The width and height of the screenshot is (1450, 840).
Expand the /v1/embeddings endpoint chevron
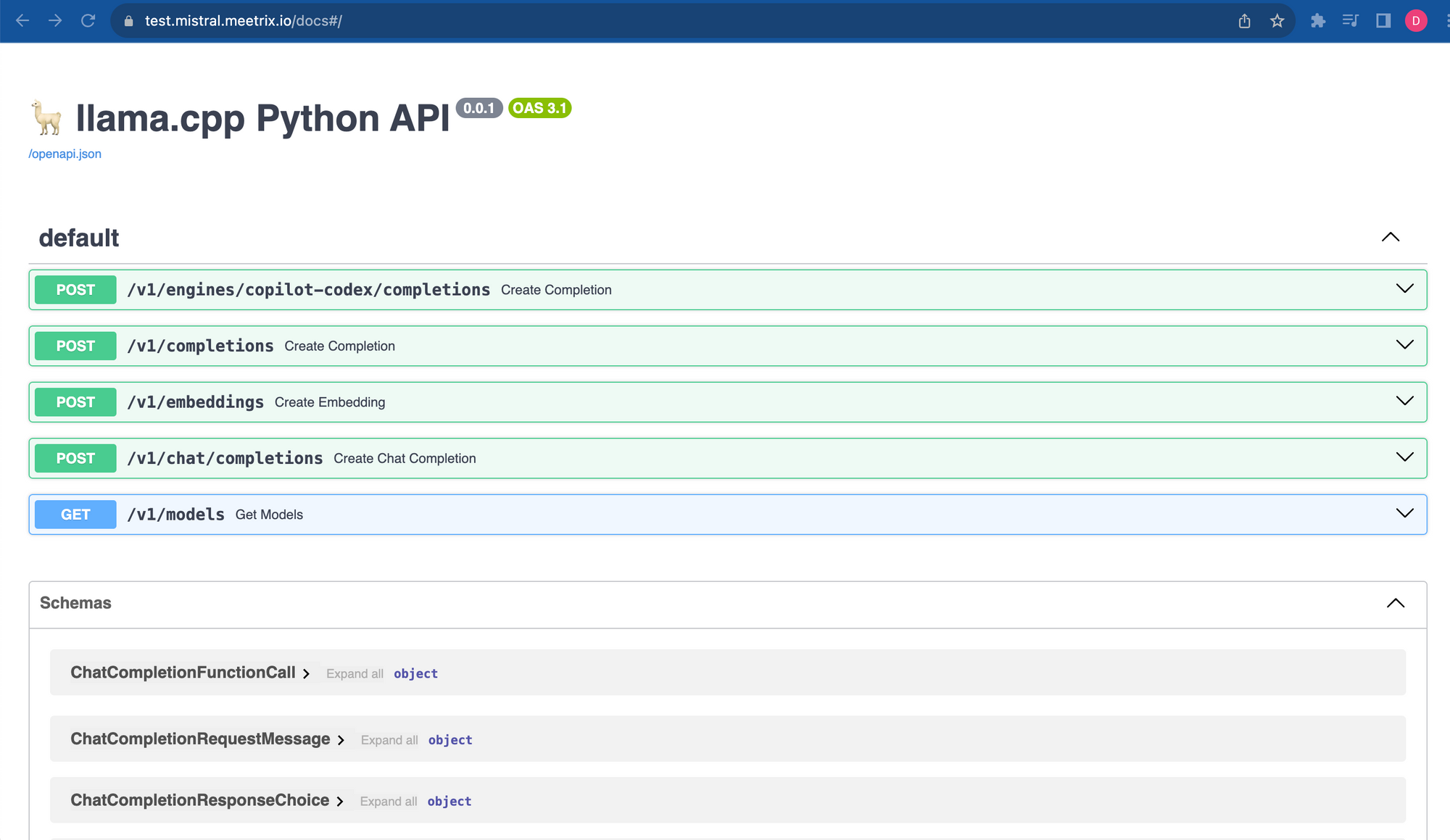coord(1405,401)
